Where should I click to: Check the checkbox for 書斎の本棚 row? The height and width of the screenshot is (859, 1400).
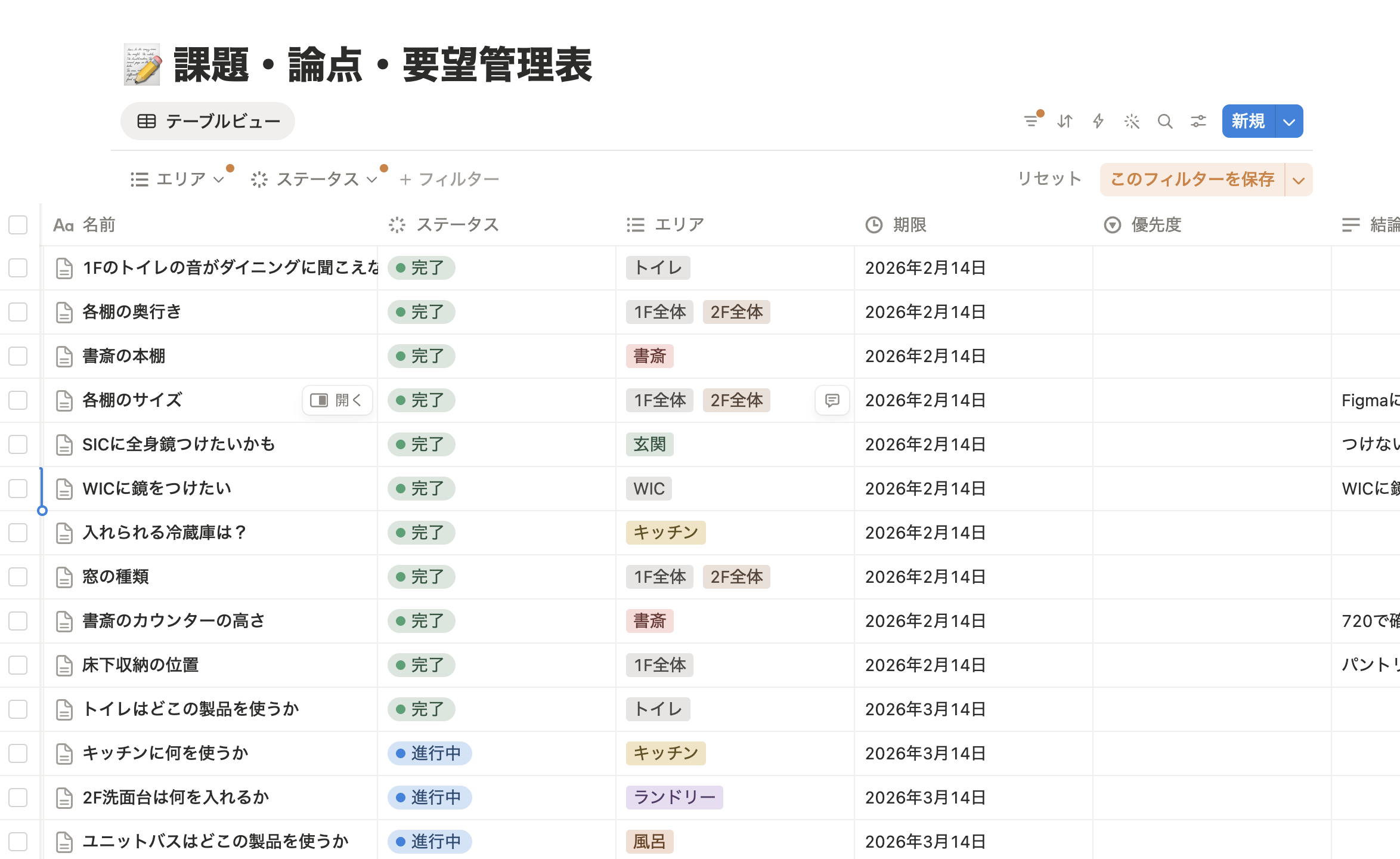click(x=18, y=356)
